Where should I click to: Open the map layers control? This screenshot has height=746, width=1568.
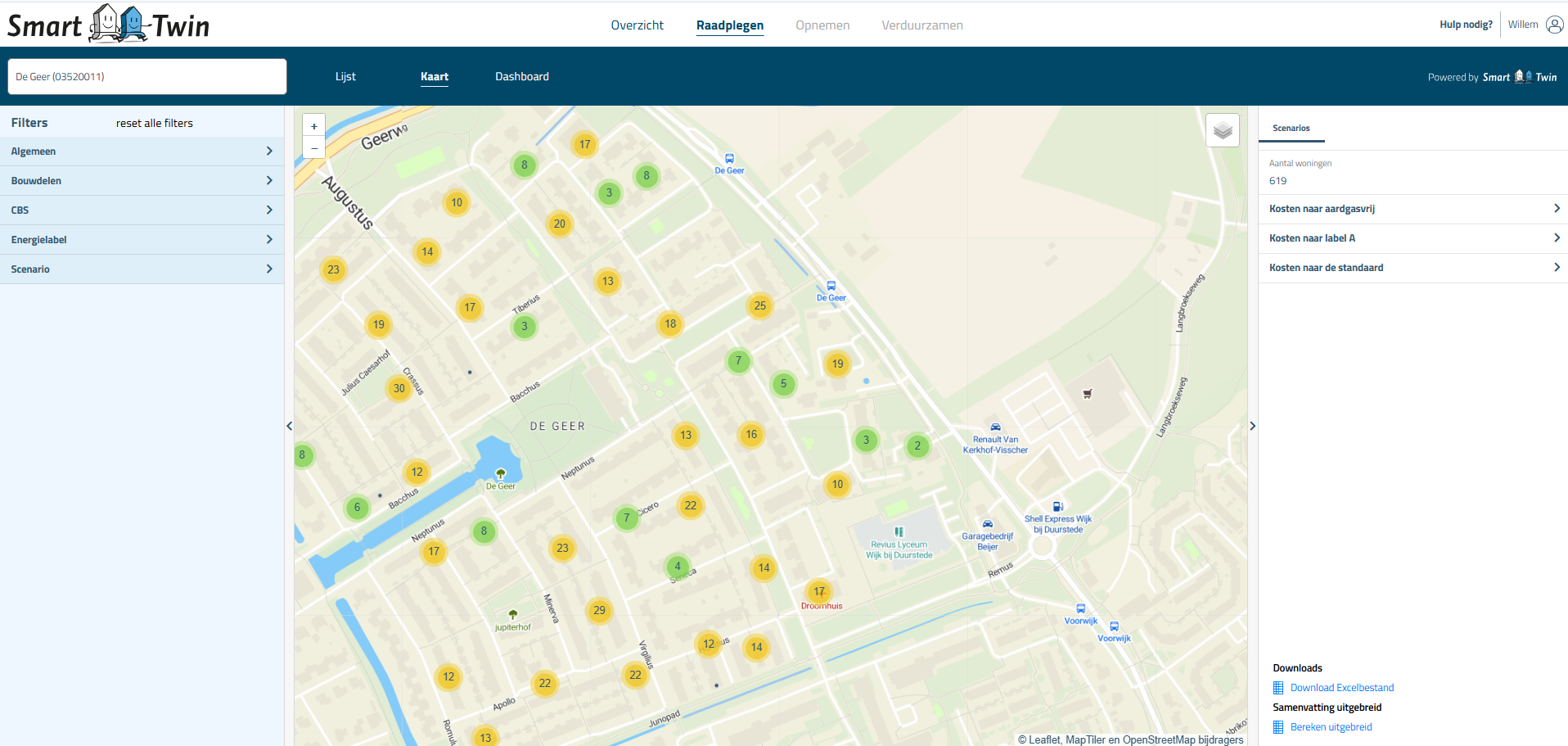point(1222,130)
